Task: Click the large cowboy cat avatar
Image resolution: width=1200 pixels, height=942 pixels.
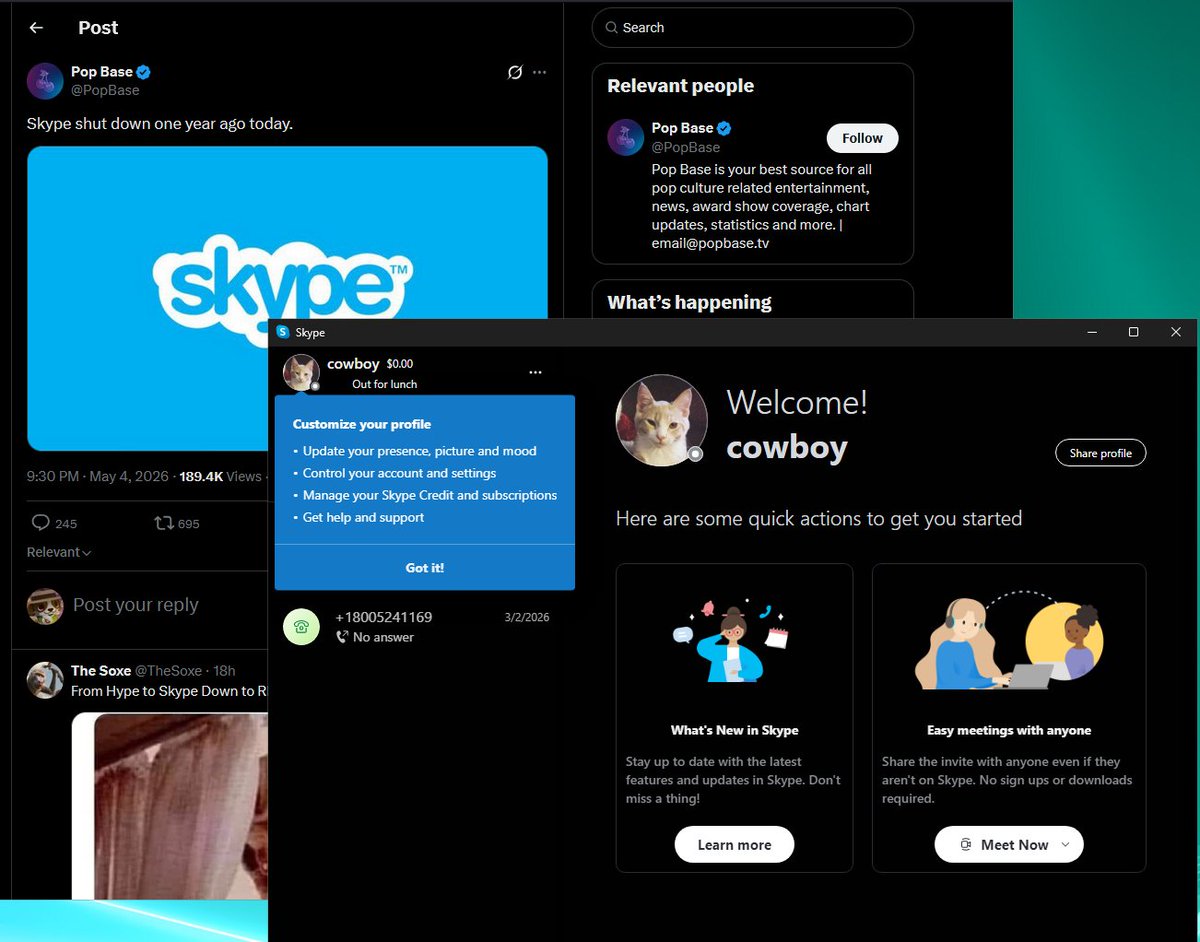Action: [x=661, y=420]
